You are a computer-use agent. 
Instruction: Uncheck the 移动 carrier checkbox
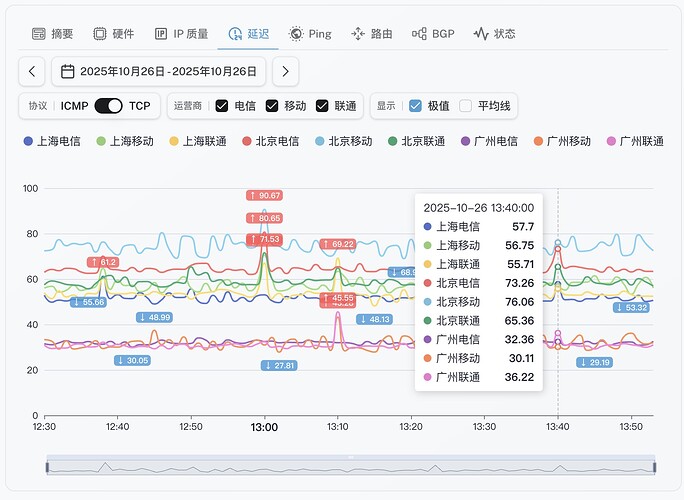pyautogui.click(x=272, y=106)
